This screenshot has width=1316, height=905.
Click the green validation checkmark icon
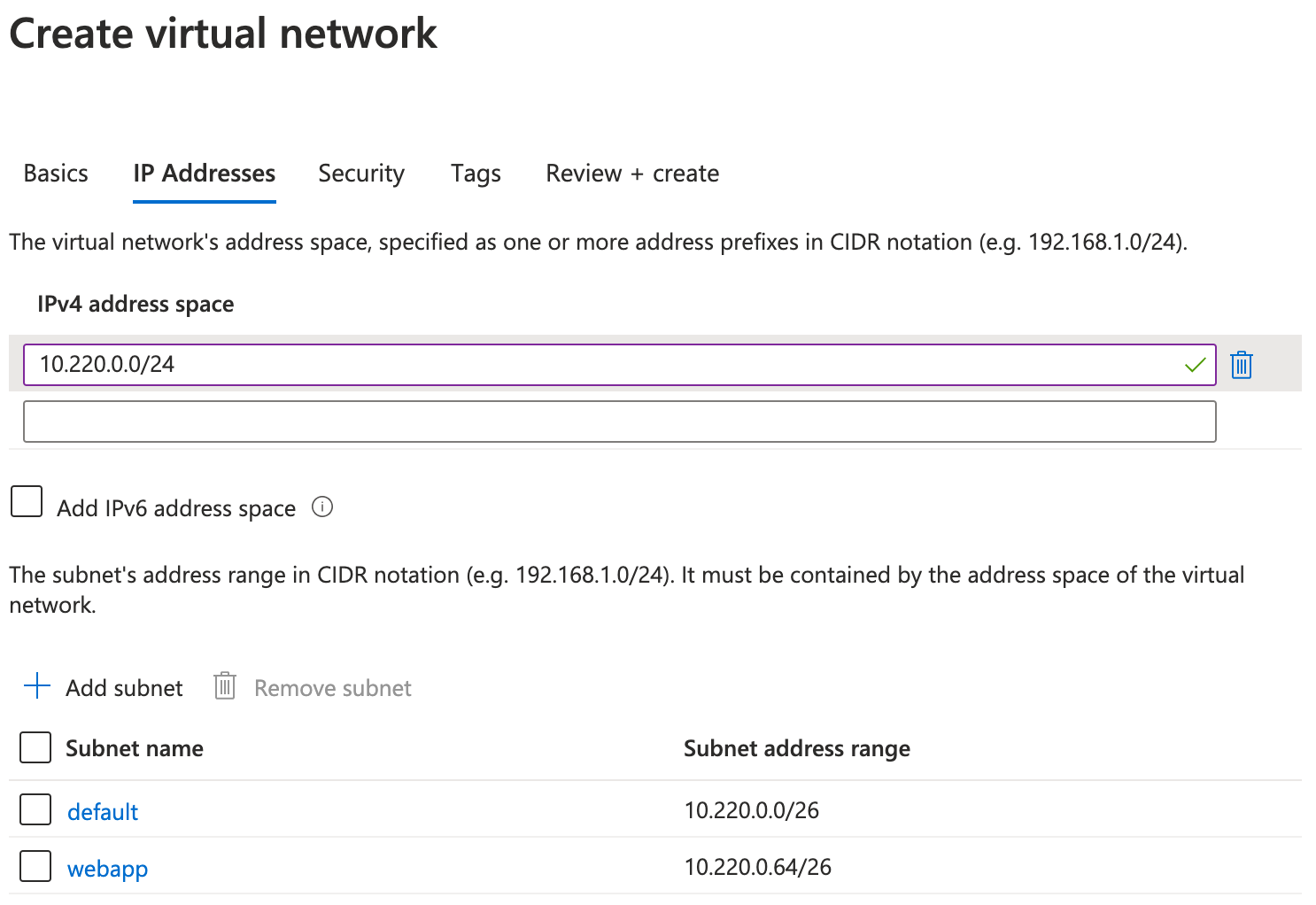(1195, 364)
